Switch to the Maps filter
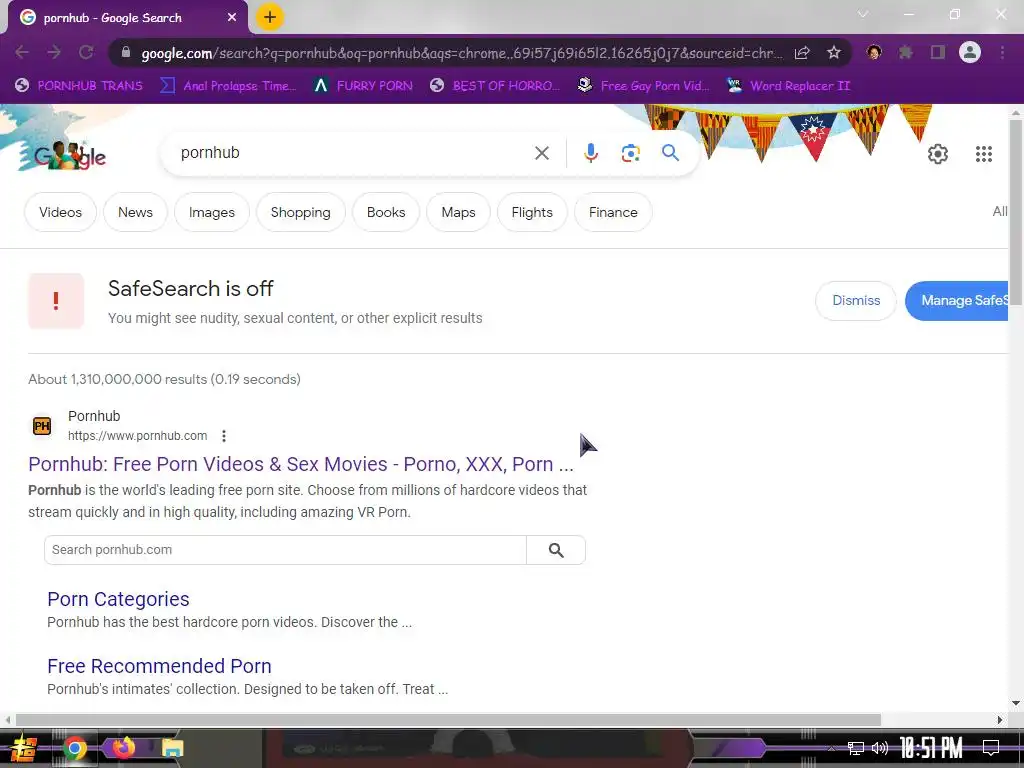The width and height of the screenshot is (1024, 768). (458, 212)
